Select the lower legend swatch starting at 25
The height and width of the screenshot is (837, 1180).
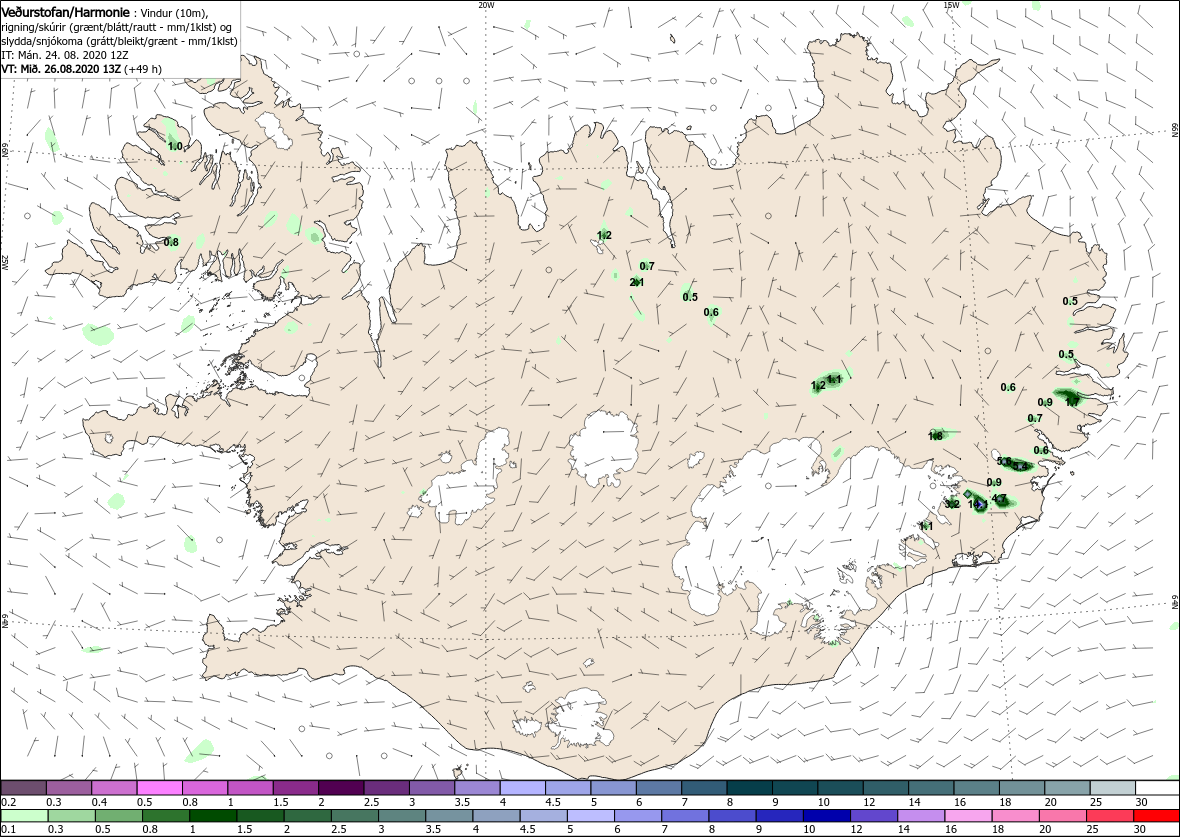pyautogui.click(x=1109, y=816)
